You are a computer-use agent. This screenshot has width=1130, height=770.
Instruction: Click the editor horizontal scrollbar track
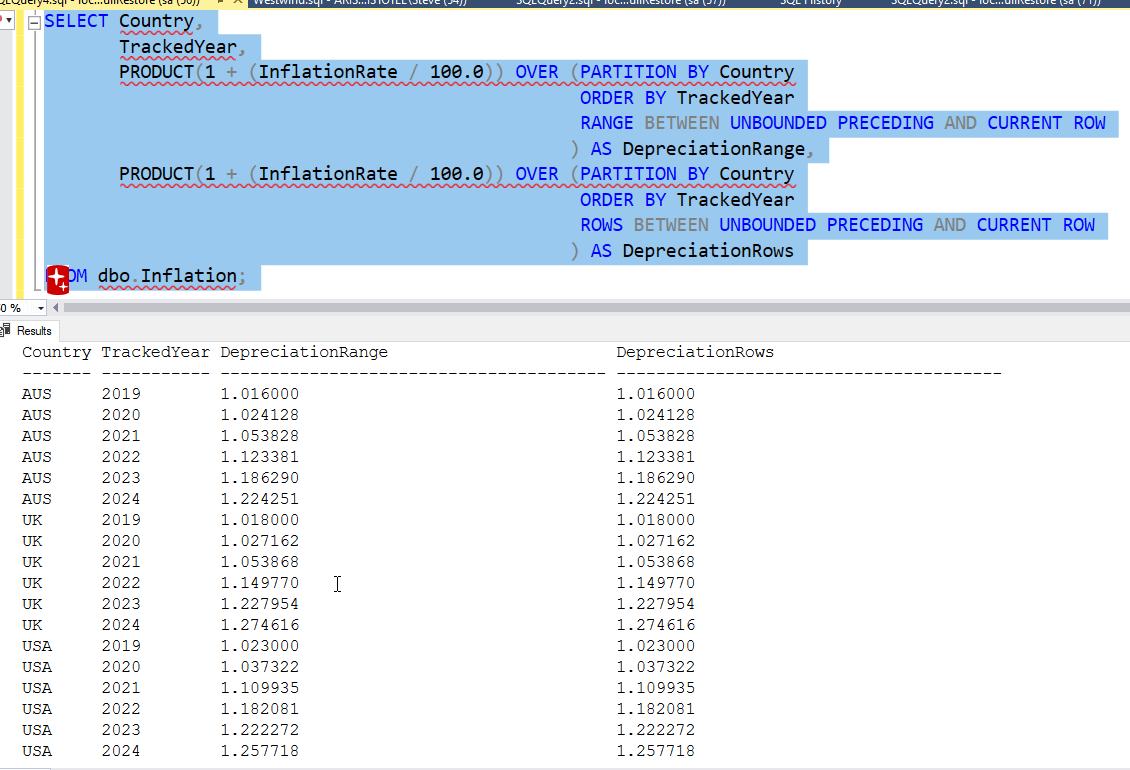(x=597, y=308)
